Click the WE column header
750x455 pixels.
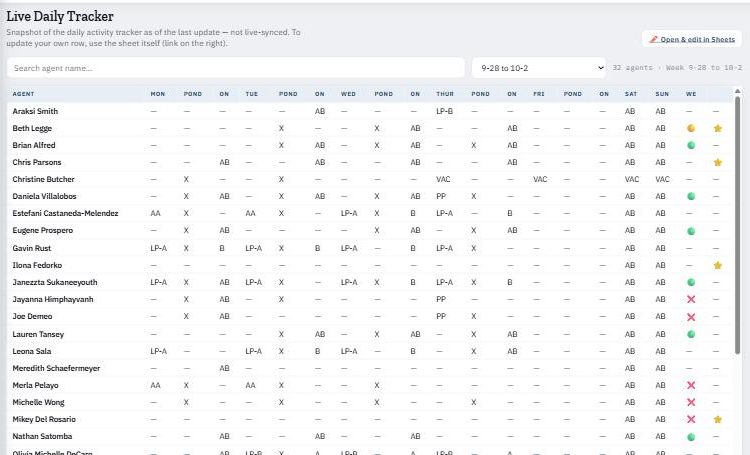pos(691,94)
